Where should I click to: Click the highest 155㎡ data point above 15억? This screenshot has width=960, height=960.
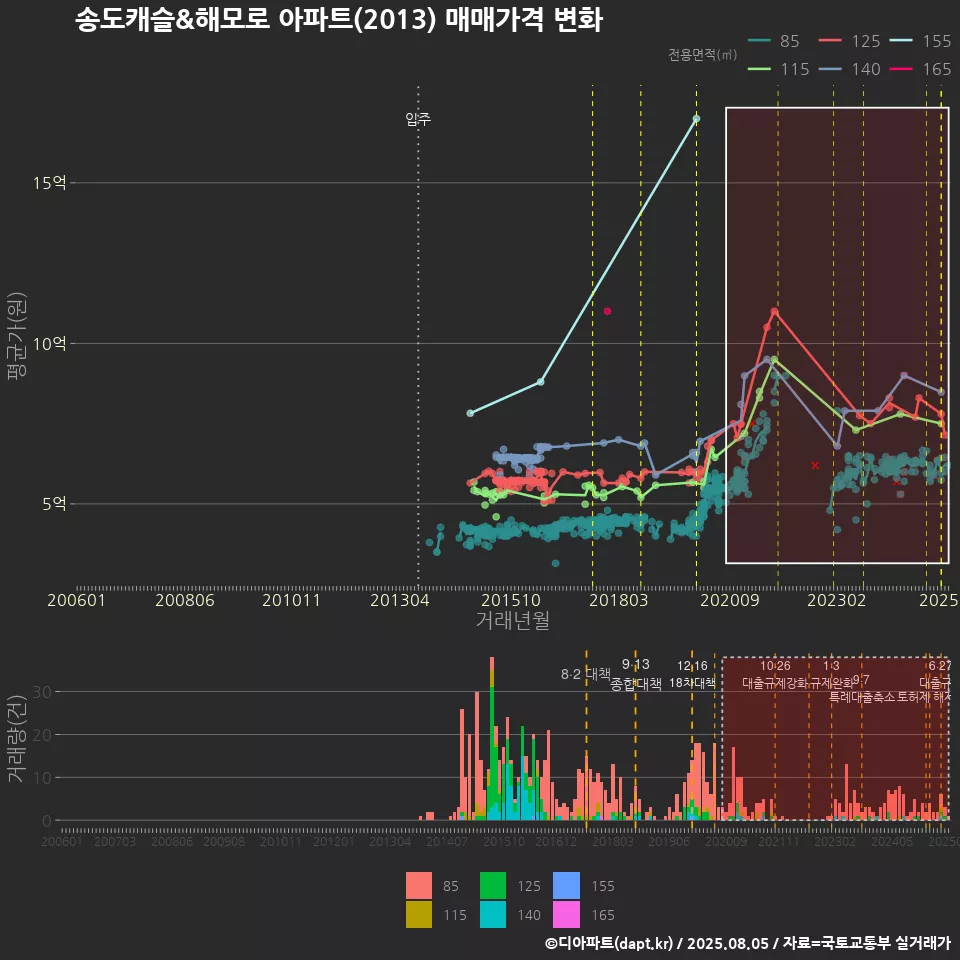(696, 119)
